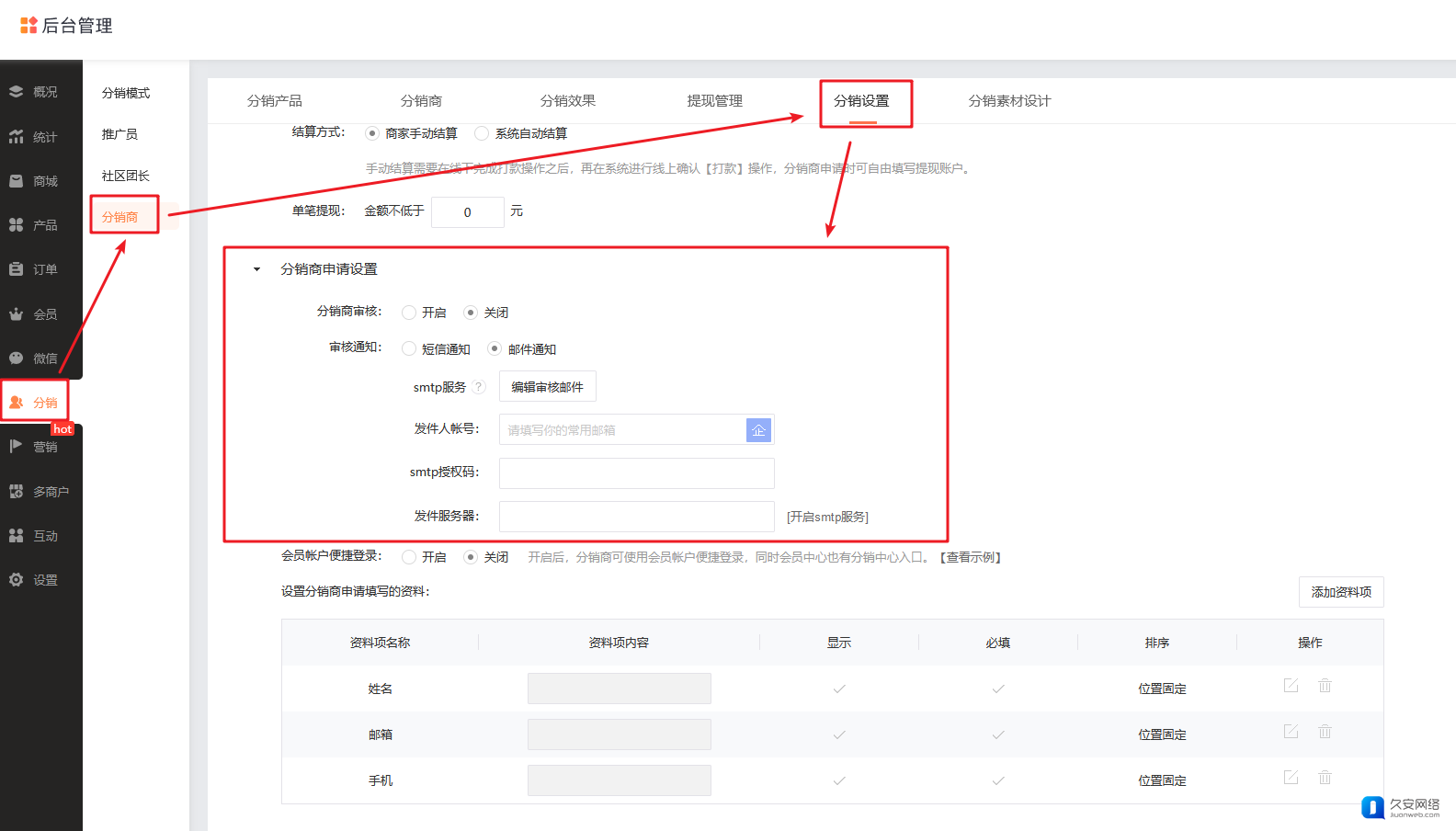The width and height of the screenshot is (1456, 831).
Task: Click the 会员 crown icon in sidebar
Action: tap(17, 314)
